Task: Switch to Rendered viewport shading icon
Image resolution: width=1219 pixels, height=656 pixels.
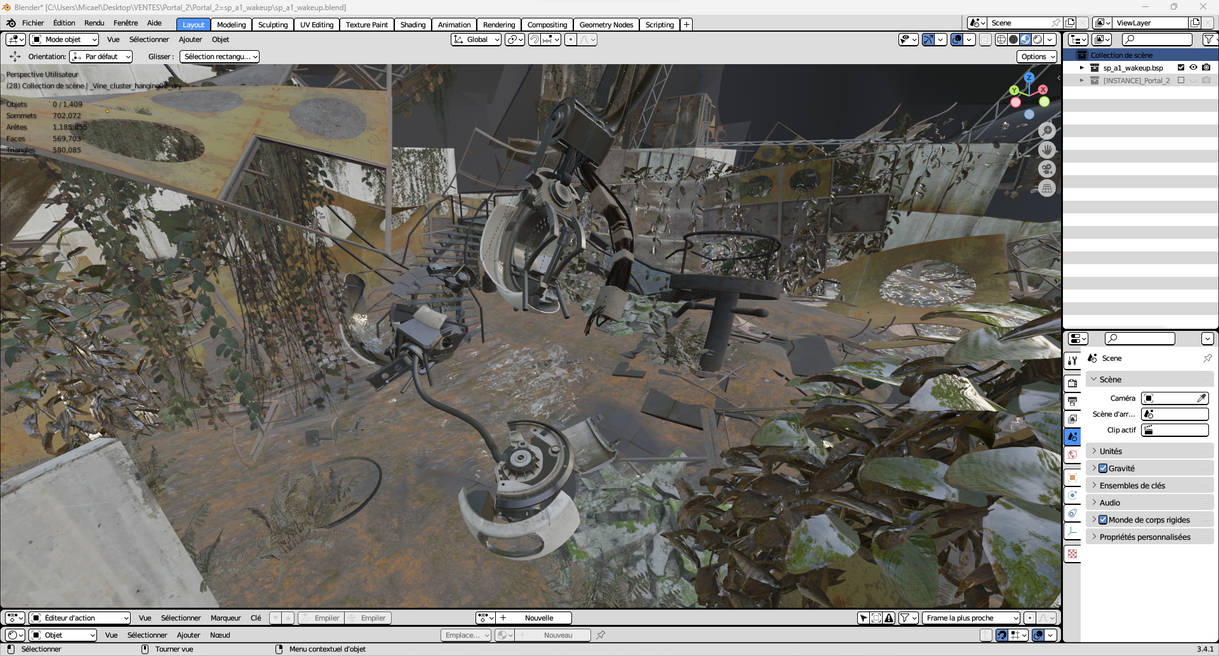Action: click(x=1038, y=39)
